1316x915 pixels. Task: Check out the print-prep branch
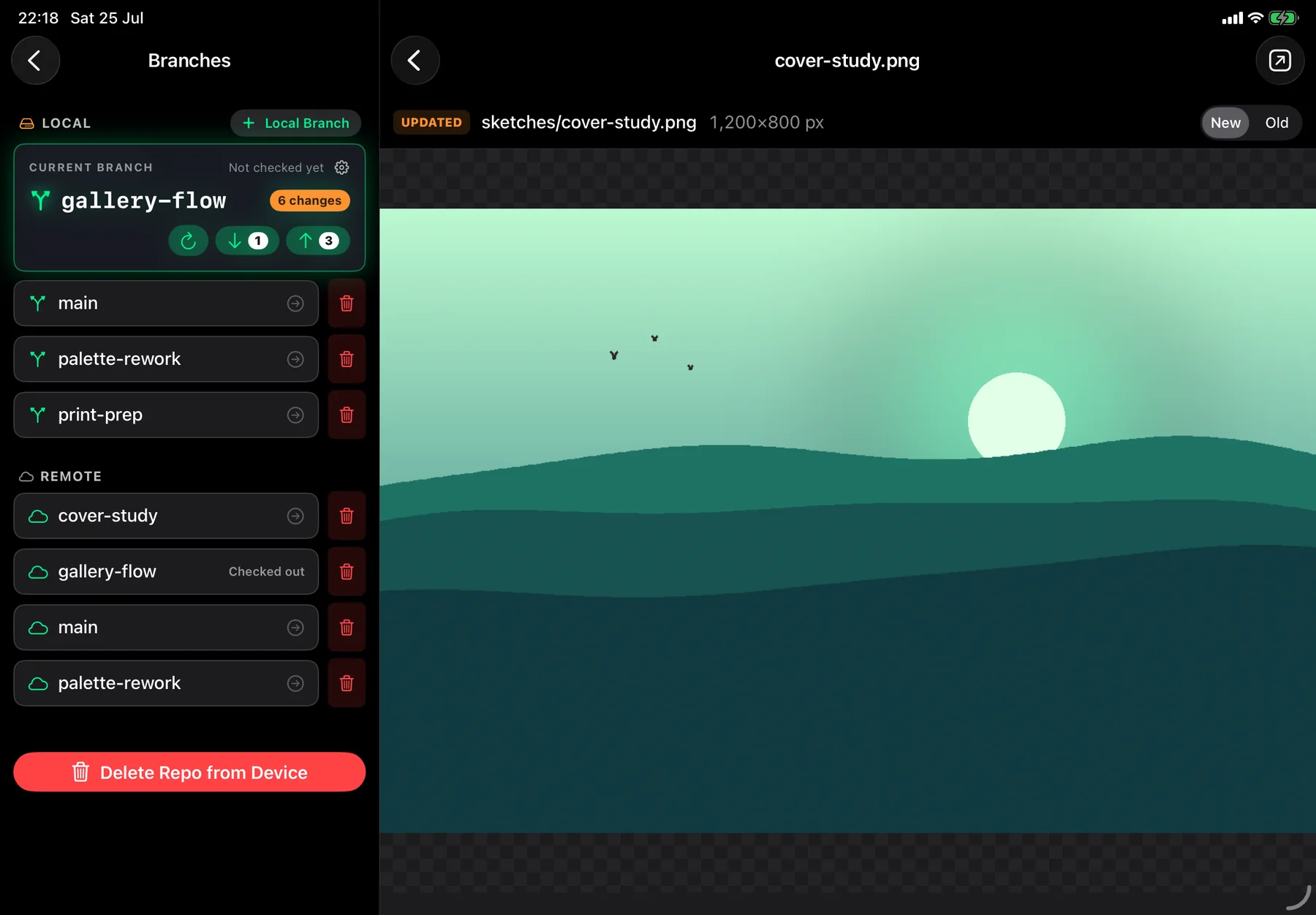166,415
